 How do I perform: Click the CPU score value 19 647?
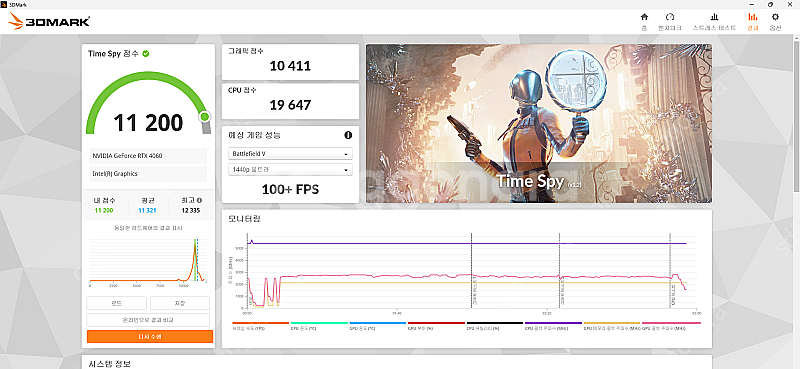(290, 105)
